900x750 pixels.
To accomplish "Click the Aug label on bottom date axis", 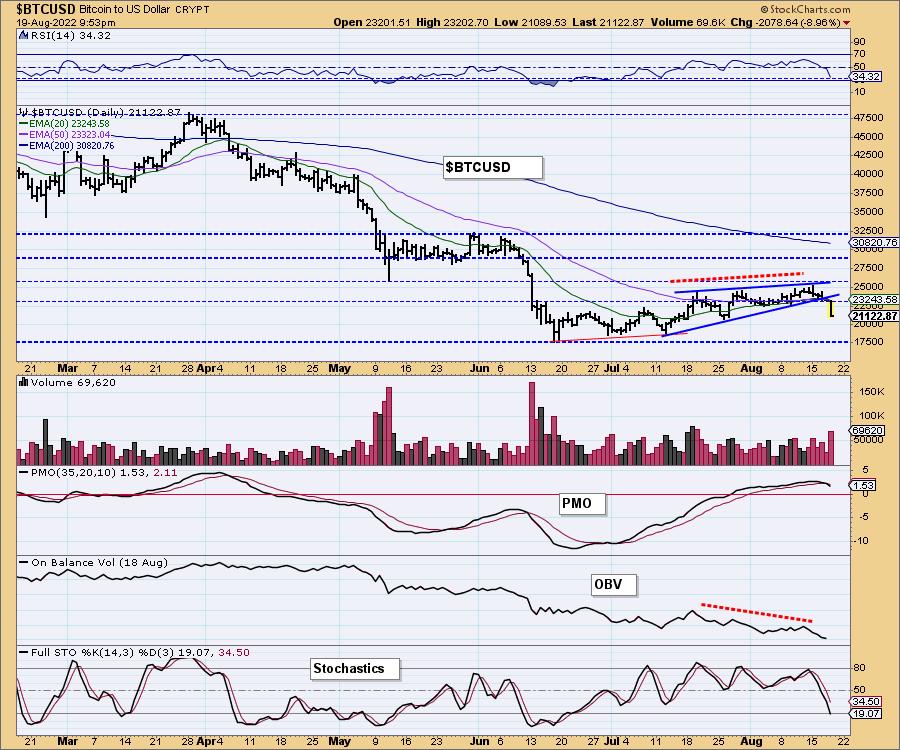I will tap(751, 741).
